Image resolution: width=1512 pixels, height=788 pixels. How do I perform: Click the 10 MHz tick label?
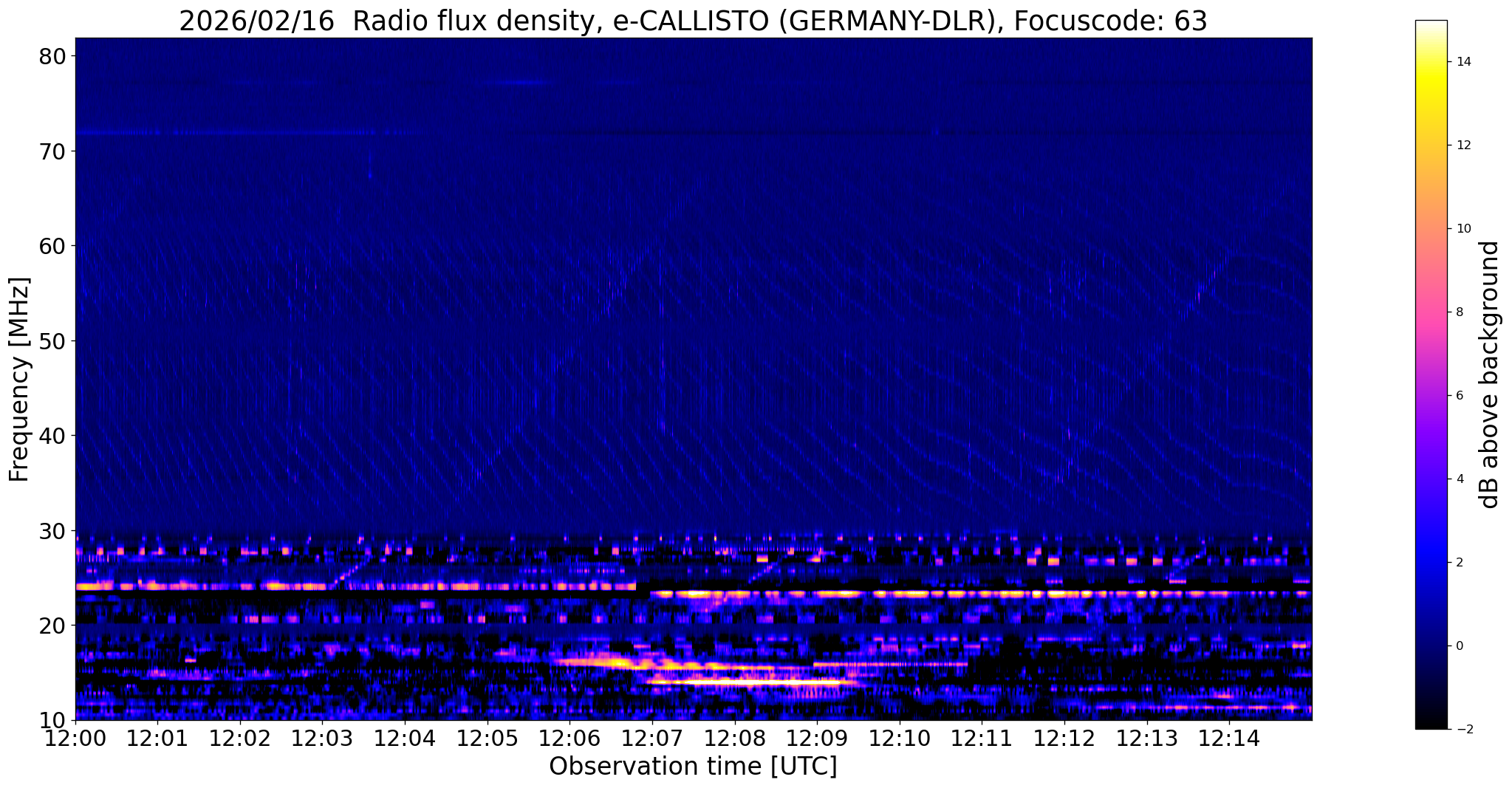53,720
